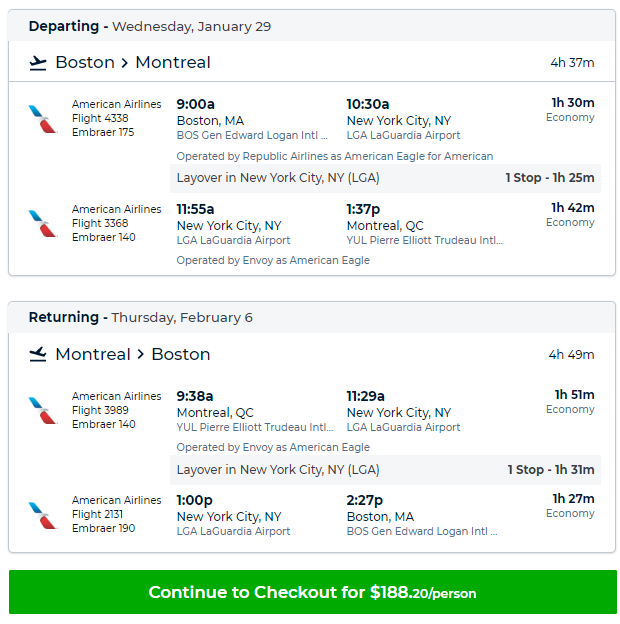Viewport: 620px width, 624px height.
Task: Click American Airlines logo for Flight 3989
Action: 42,410
